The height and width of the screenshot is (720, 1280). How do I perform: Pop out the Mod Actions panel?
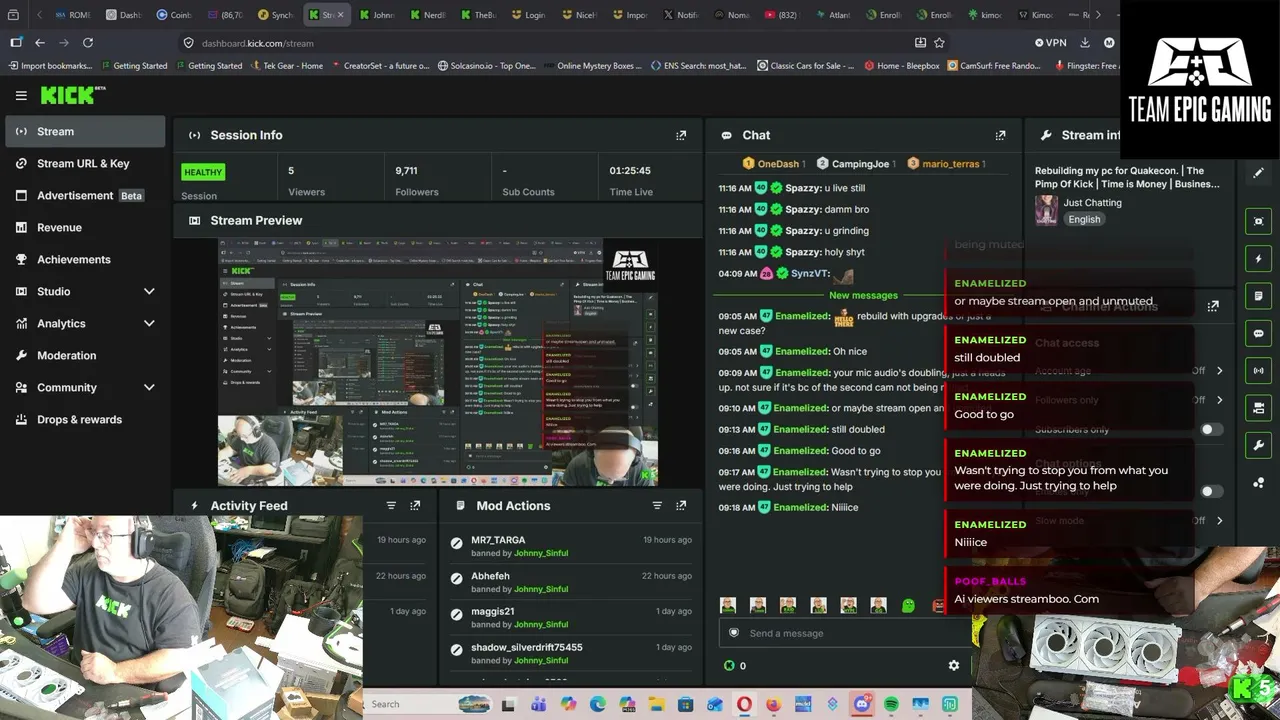coord(681,506)
